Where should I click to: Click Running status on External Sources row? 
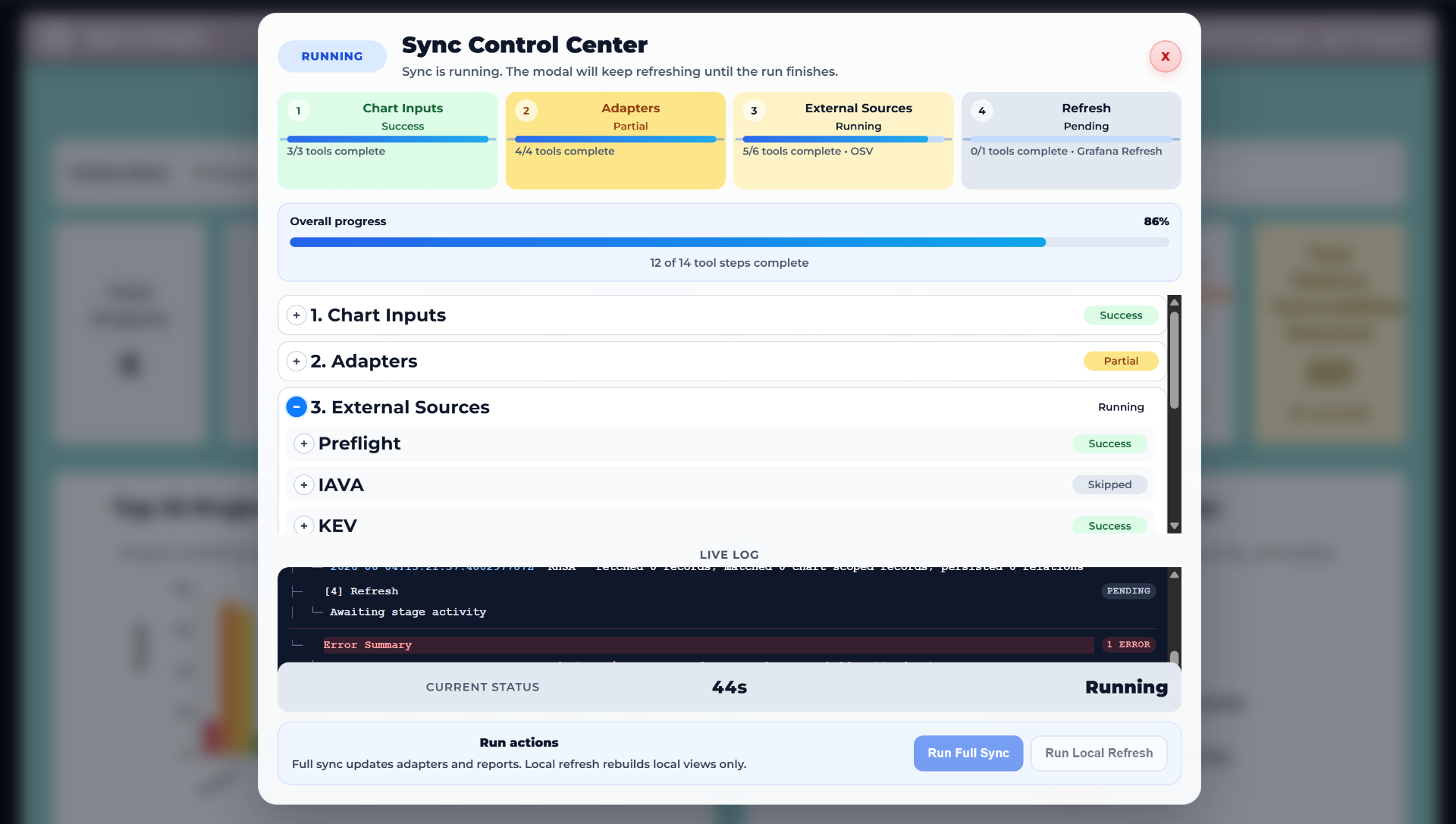1121,407
